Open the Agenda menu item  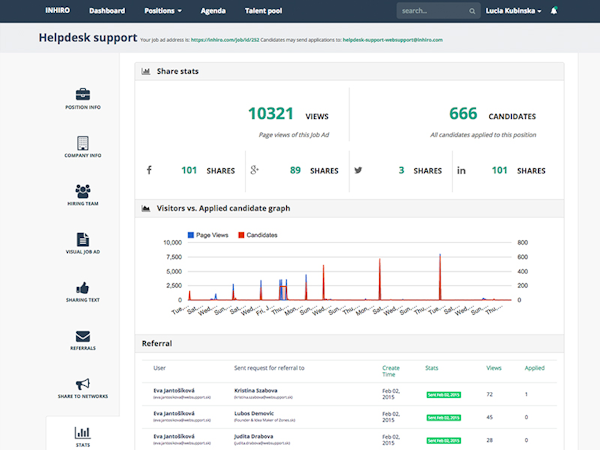214,11
